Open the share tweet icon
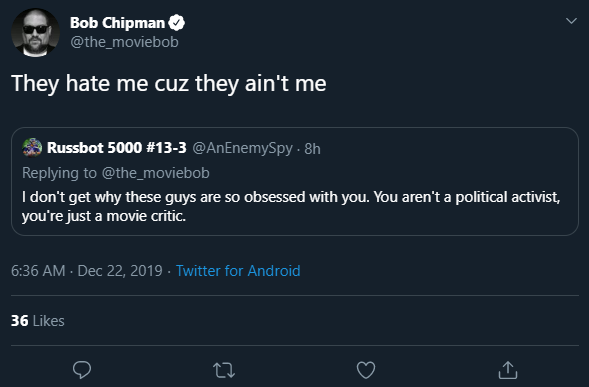This screenshot has height=387, width=589. (508, 370)
